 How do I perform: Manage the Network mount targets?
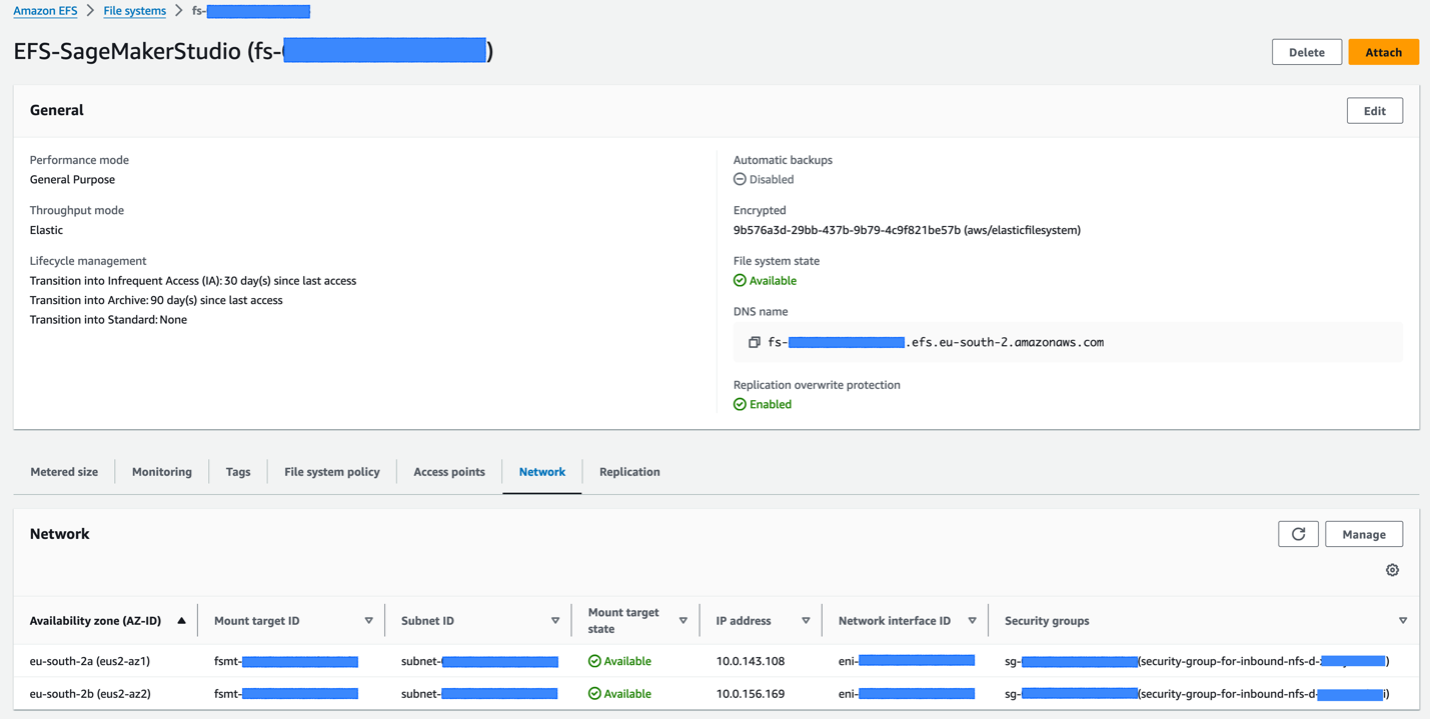(1364, 534)
